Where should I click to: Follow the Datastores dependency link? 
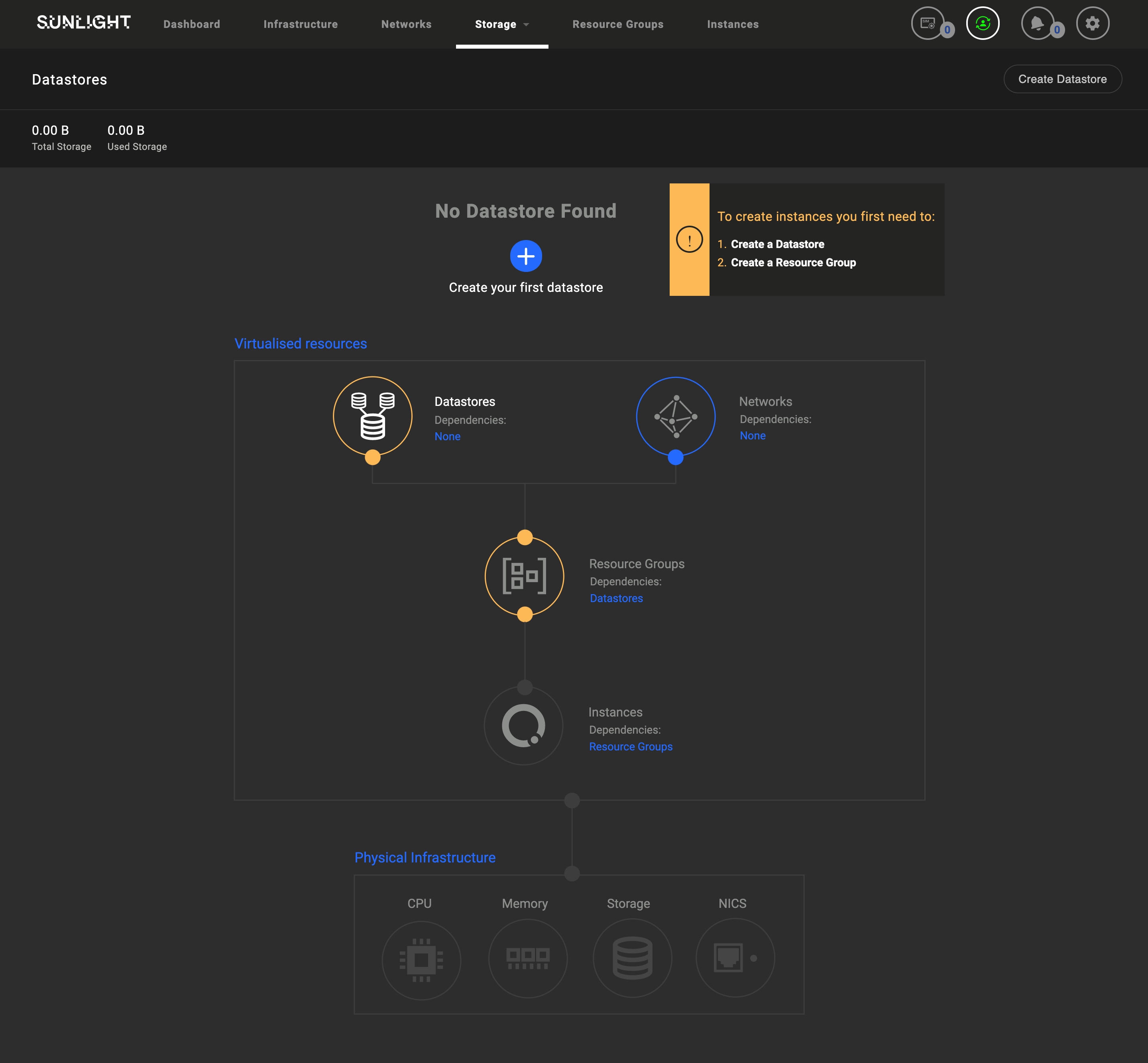click(x=616, y=598)
